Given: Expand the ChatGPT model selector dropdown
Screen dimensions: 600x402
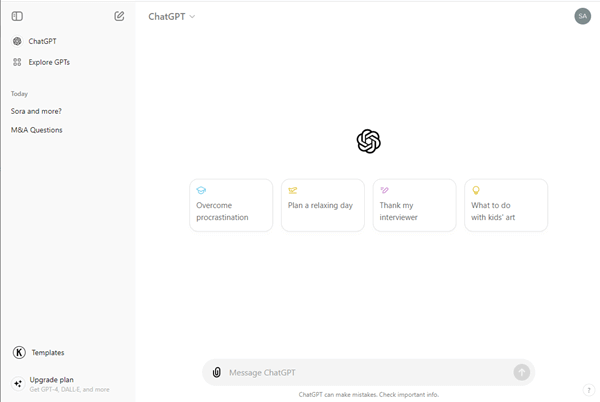Looking at the screenshot, I should pos(172,16).
